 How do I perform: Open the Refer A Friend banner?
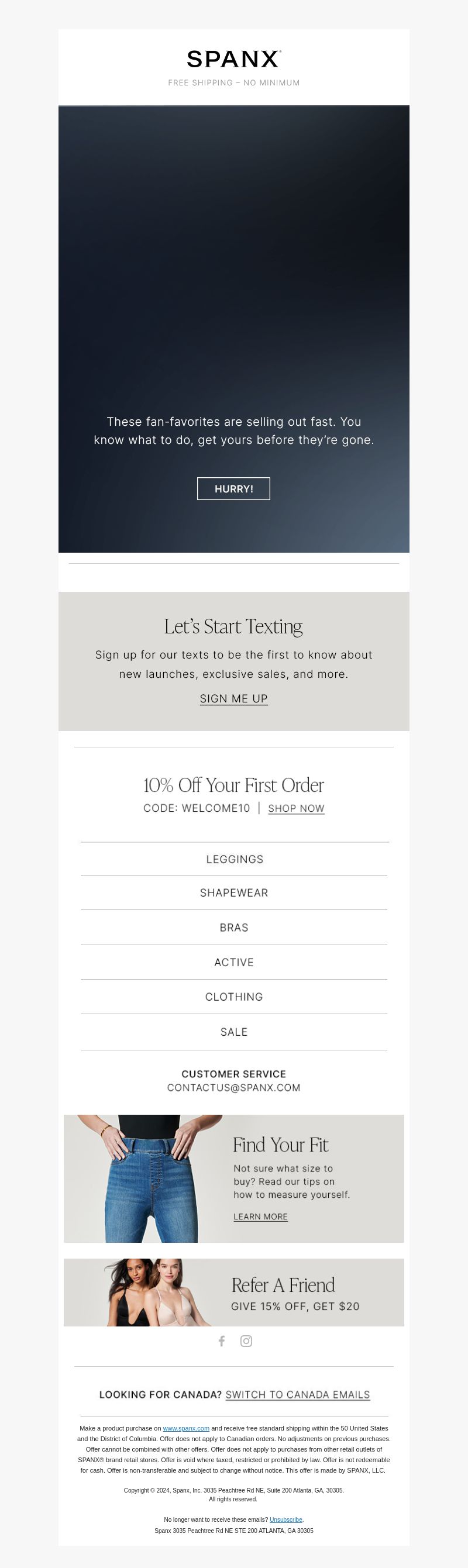tap(233, 1293)
